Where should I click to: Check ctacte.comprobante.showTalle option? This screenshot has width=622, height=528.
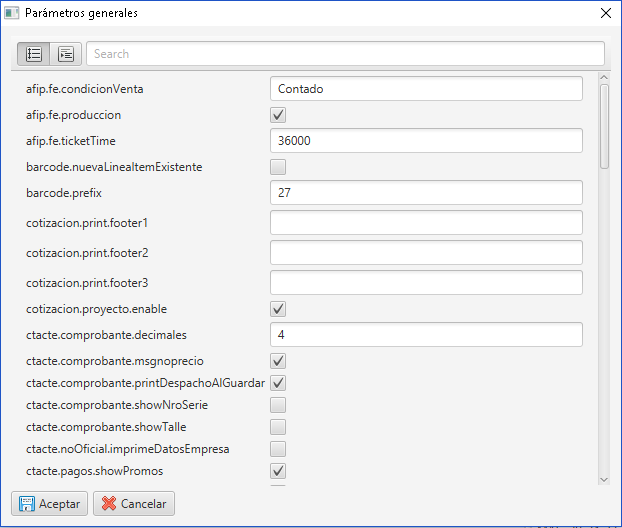[278, 427]
